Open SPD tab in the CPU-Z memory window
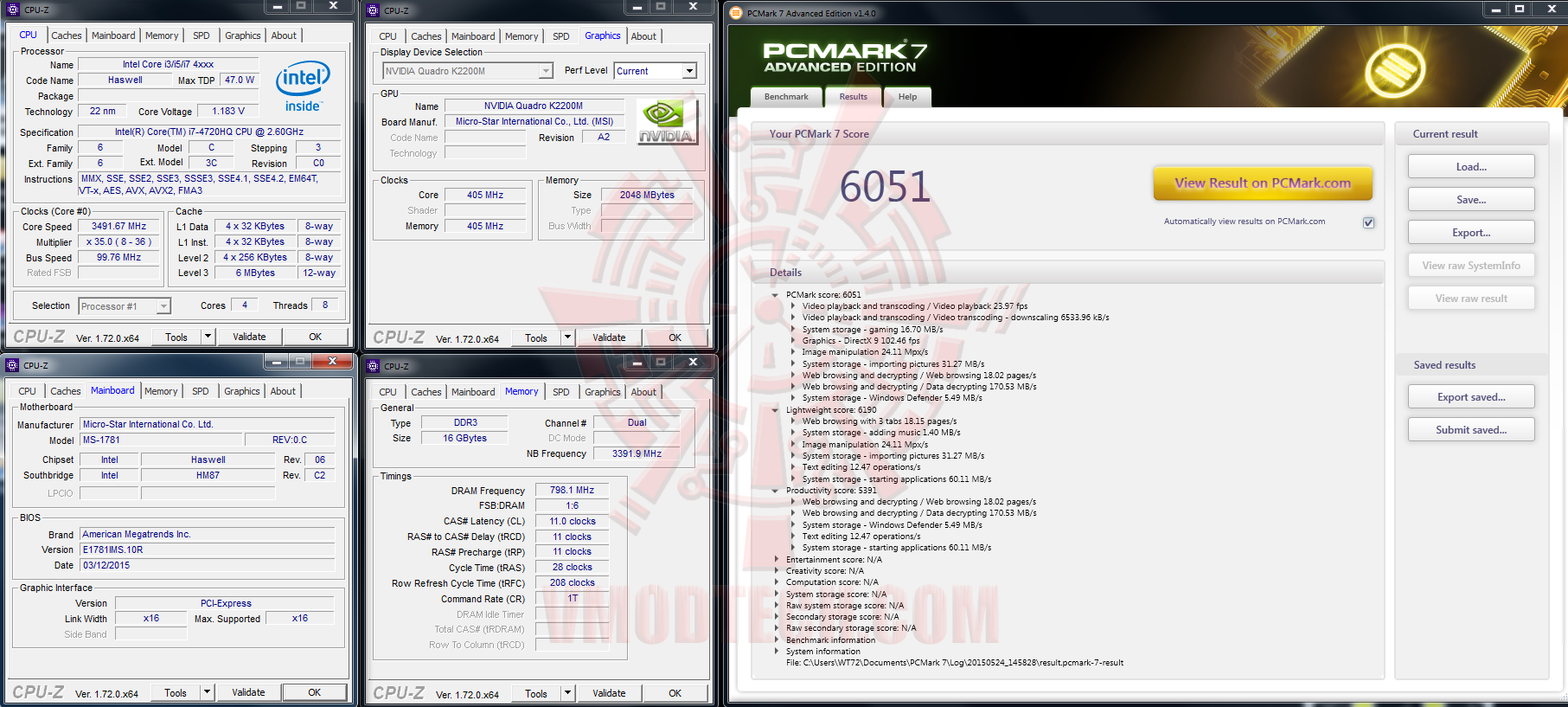This screenshot has height=707, width=1568. pyautogui.click(x=561, y=392)
